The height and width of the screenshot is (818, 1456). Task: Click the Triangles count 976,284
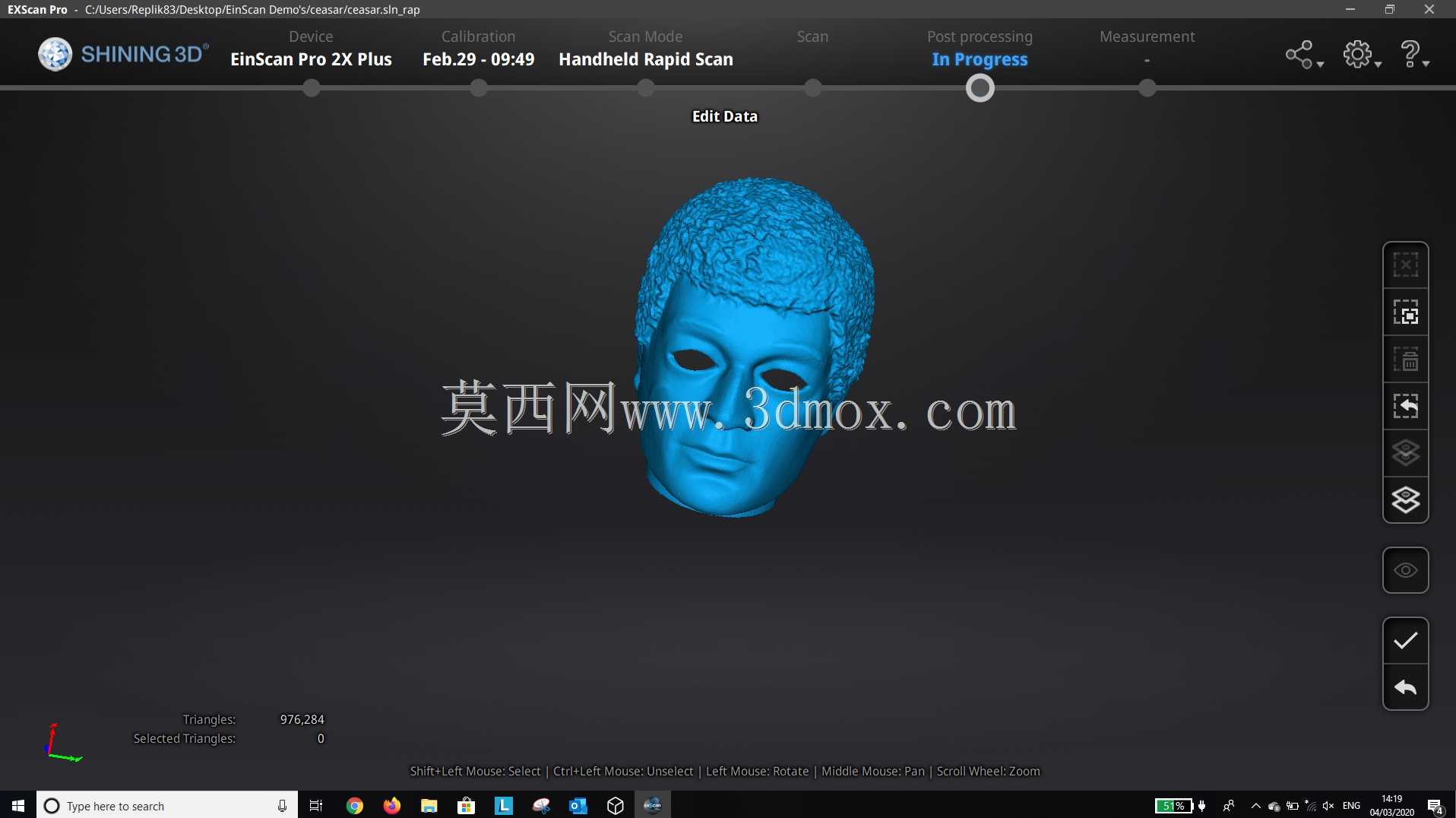pyautogui.click(x=302, y=719)
